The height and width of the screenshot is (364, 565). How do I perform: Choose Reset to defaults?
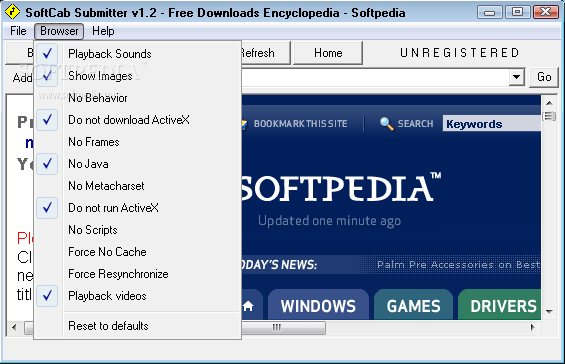tap(138, 326)
